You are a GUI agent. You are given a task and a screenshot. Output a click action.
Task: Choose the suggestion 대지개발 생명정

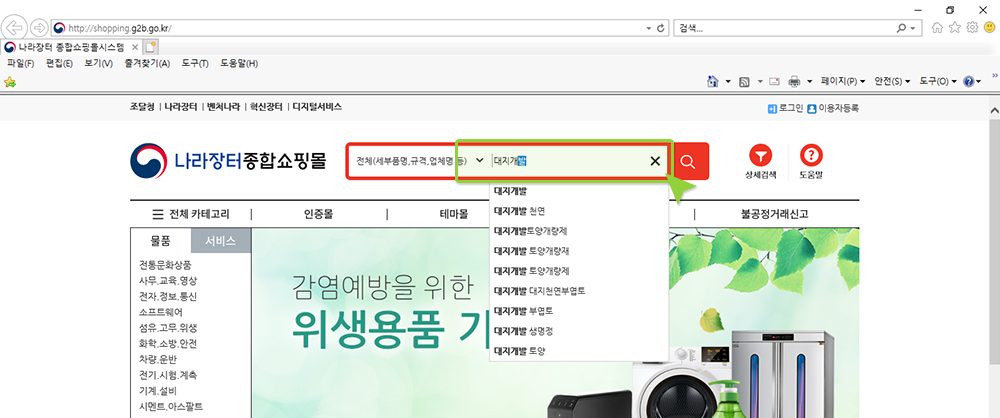[x=578, y=331]
